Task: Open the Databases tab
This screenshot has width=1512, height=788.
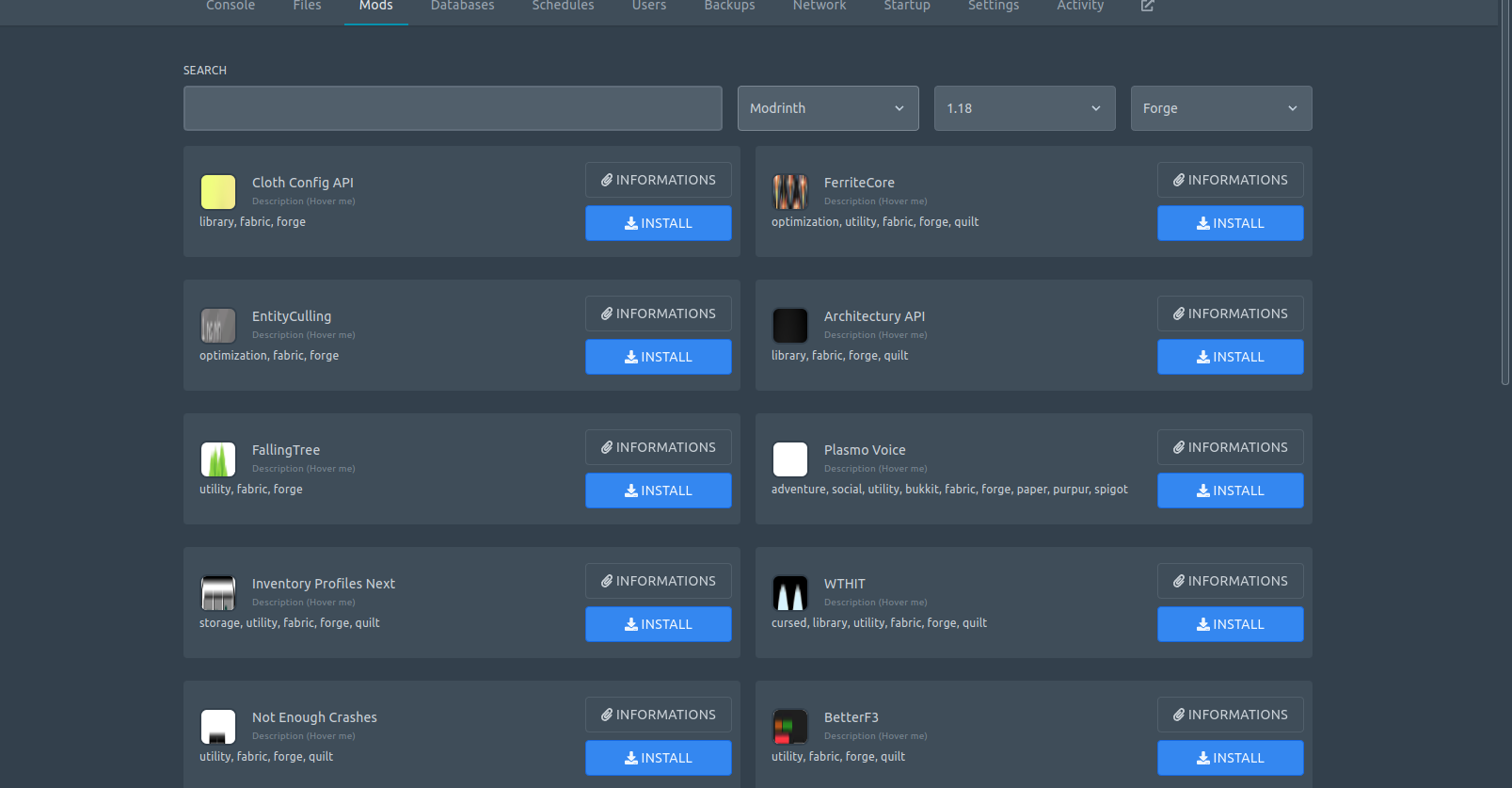Action: [x=462, y=7]
